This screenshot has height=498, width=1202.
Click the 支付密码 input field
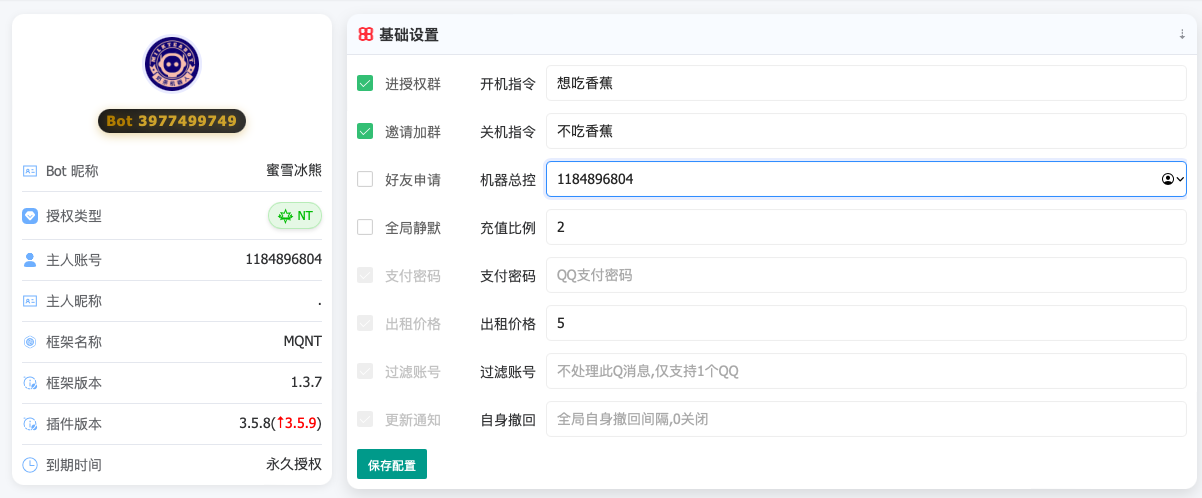[x=865, y=276]
